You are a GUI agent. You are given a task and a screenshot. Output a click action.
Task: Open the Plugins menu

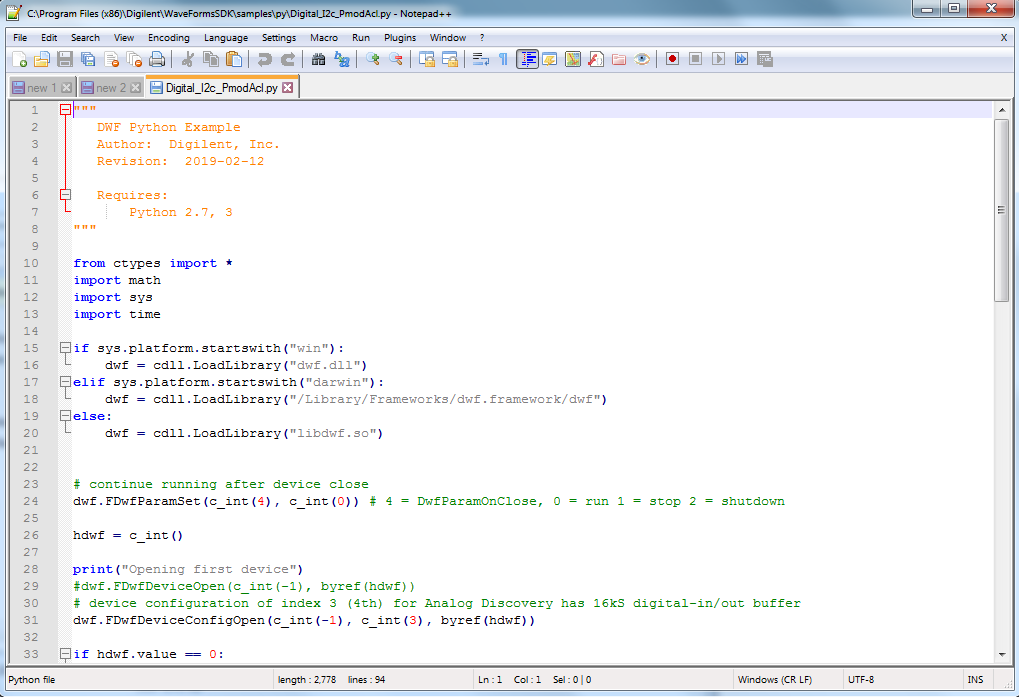[400, 38]
